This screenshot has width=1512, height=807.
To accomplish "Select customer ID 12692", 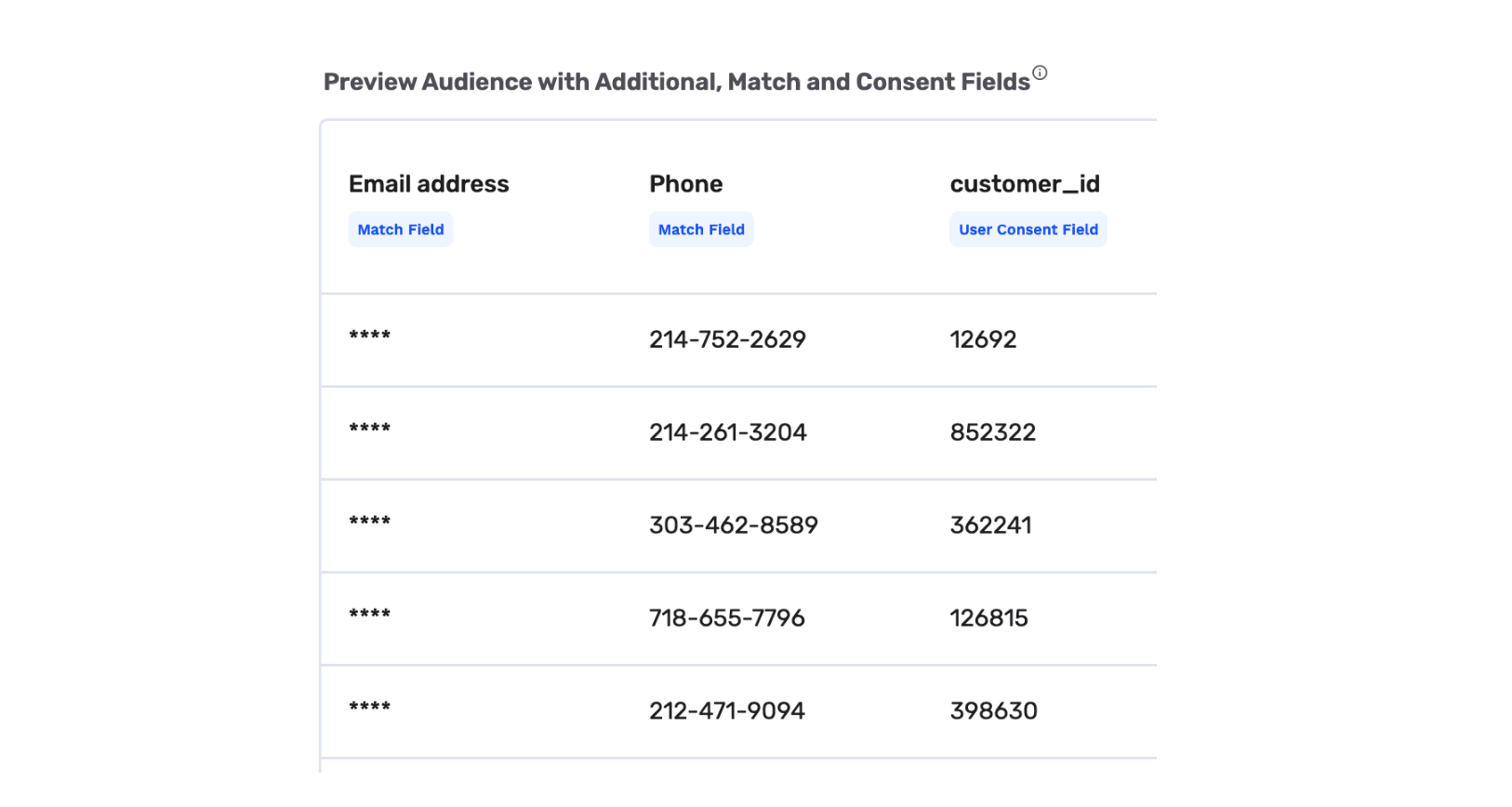I will [983, 339].
